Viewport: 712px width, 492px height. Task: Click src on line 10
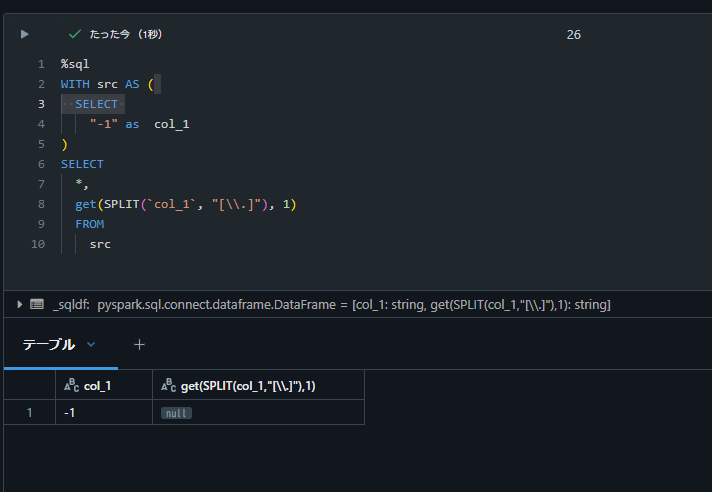pyautogui.click(x=100, y=244)
